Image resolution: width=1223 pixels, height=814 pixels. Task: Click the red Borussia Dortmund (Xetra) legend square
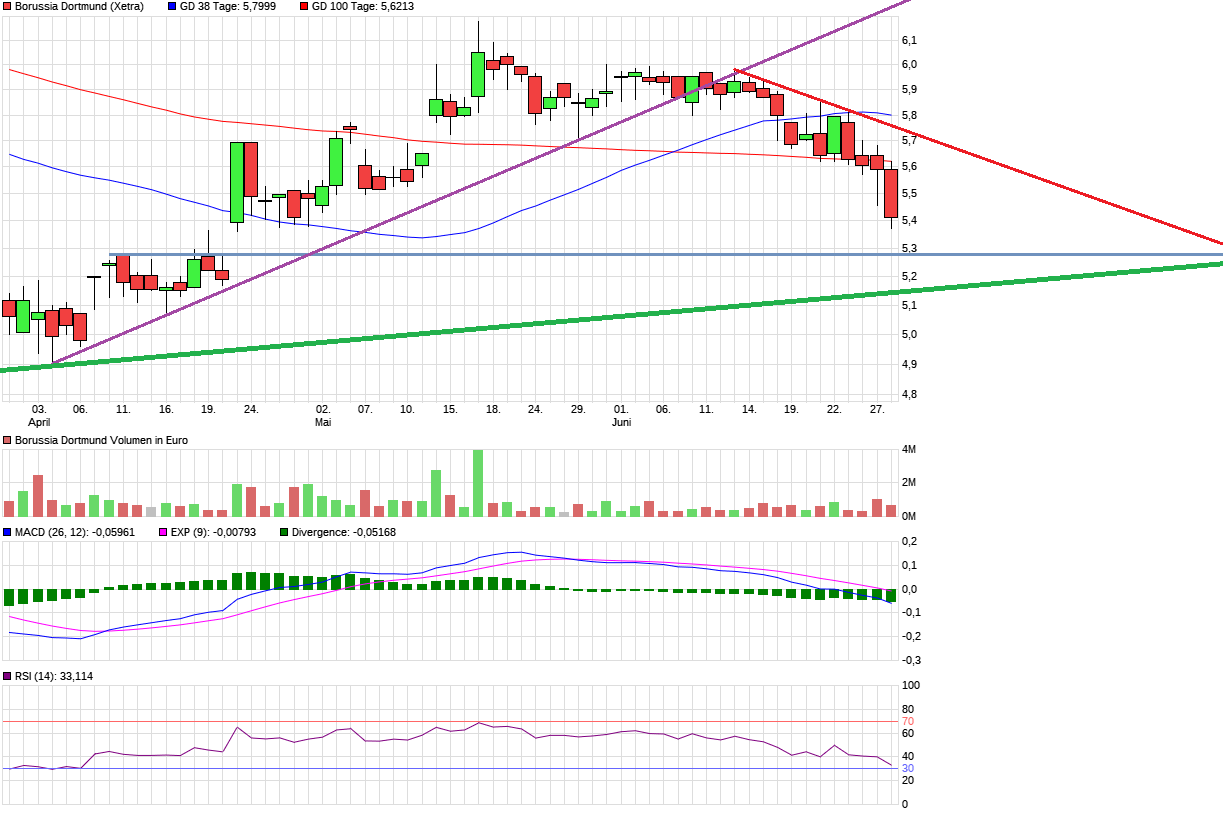pos(7,6)
